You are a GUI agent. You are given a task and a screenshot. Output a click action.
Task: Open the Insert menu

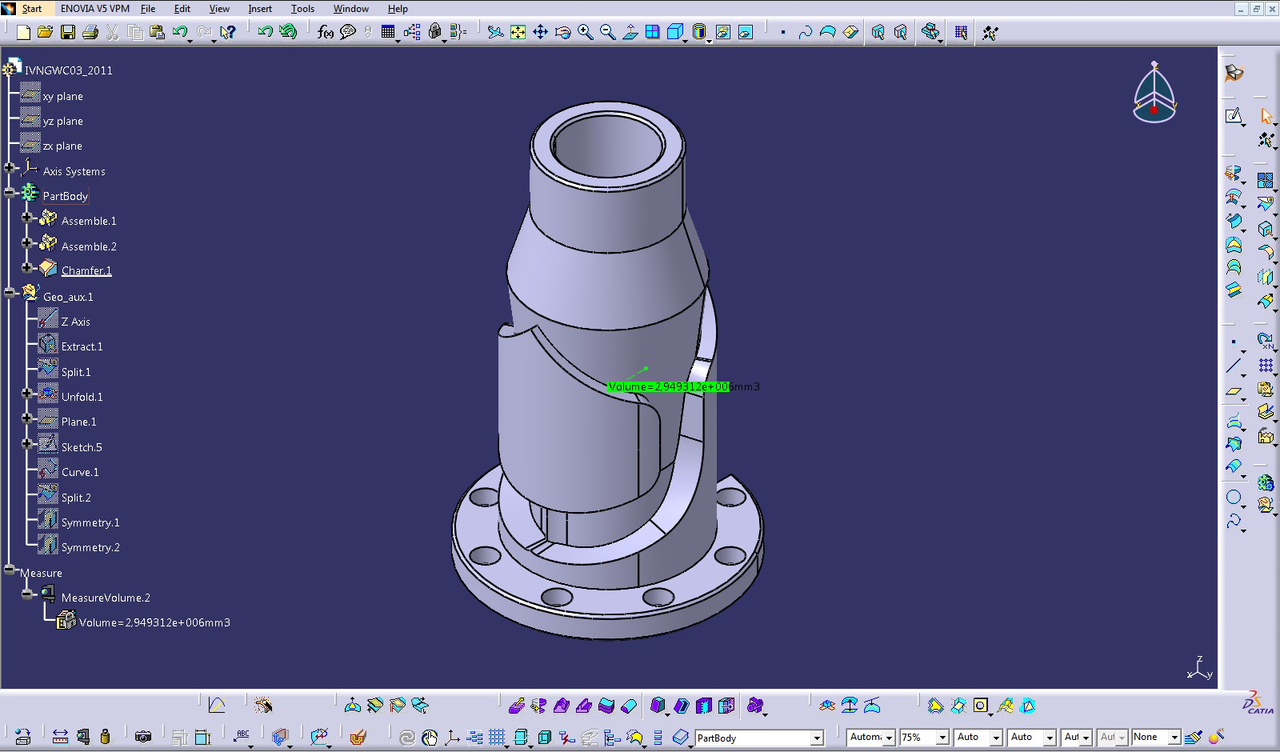(260, 8)
